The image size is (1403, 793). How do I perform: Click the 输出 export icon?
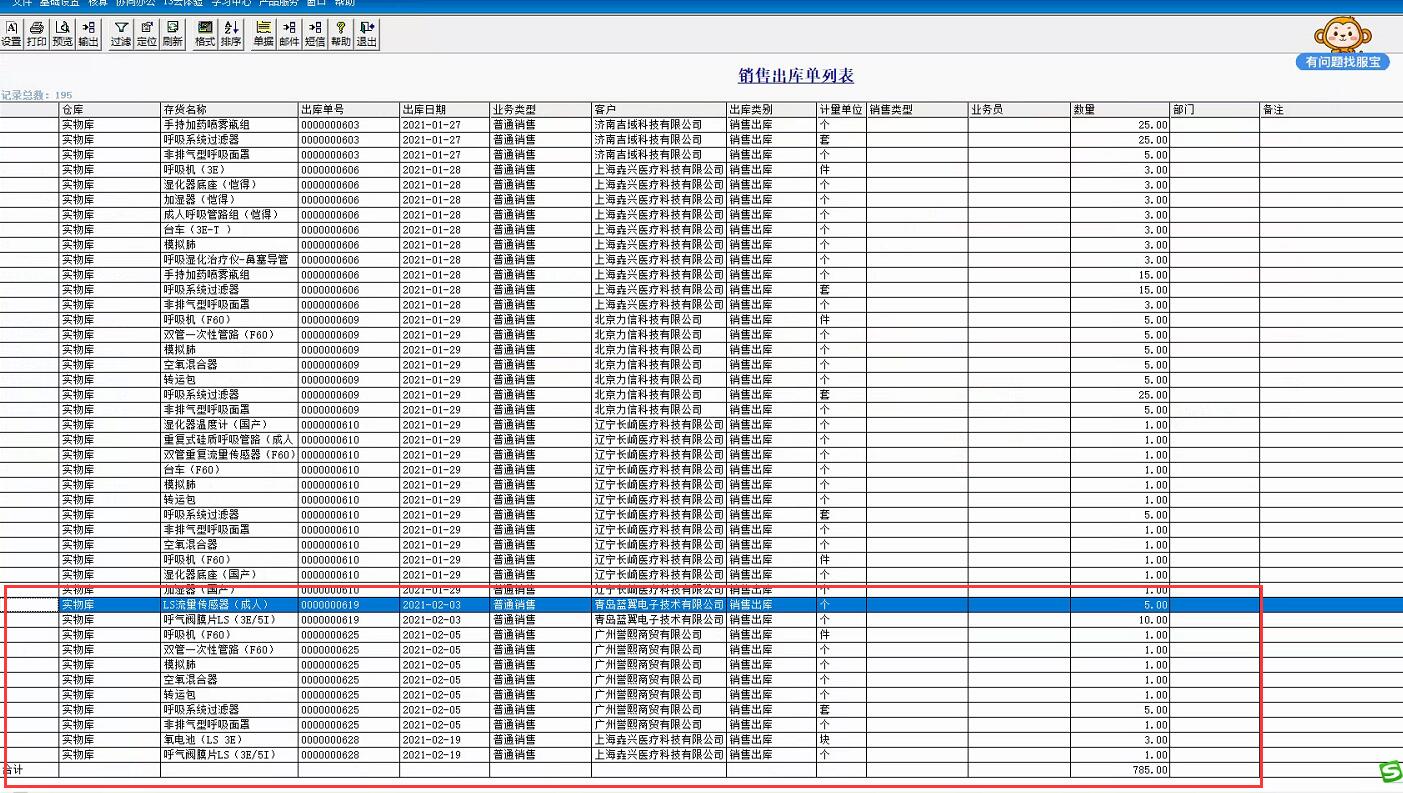[x=89, y=34]
